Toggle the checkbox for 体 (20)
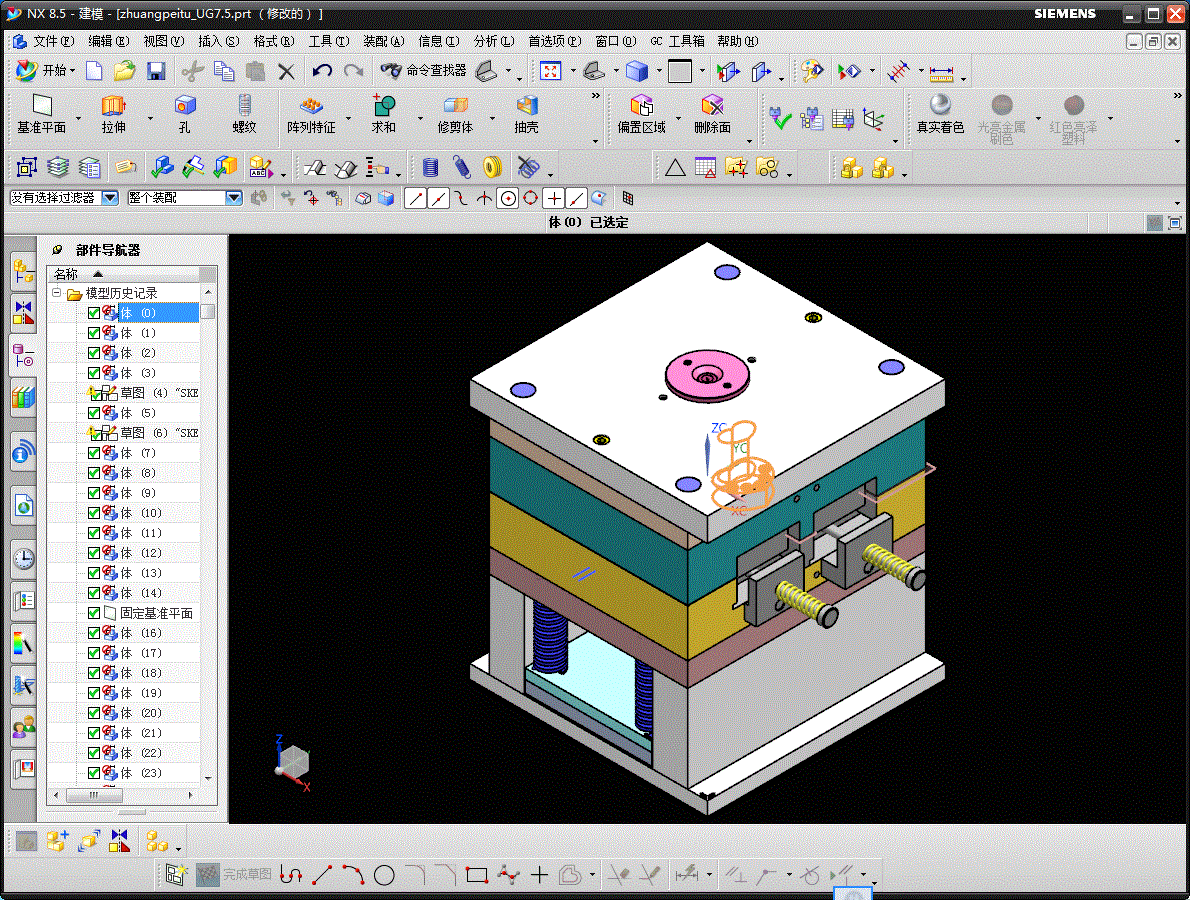This screenshot has height=900, width=1190. click(94, 713)
